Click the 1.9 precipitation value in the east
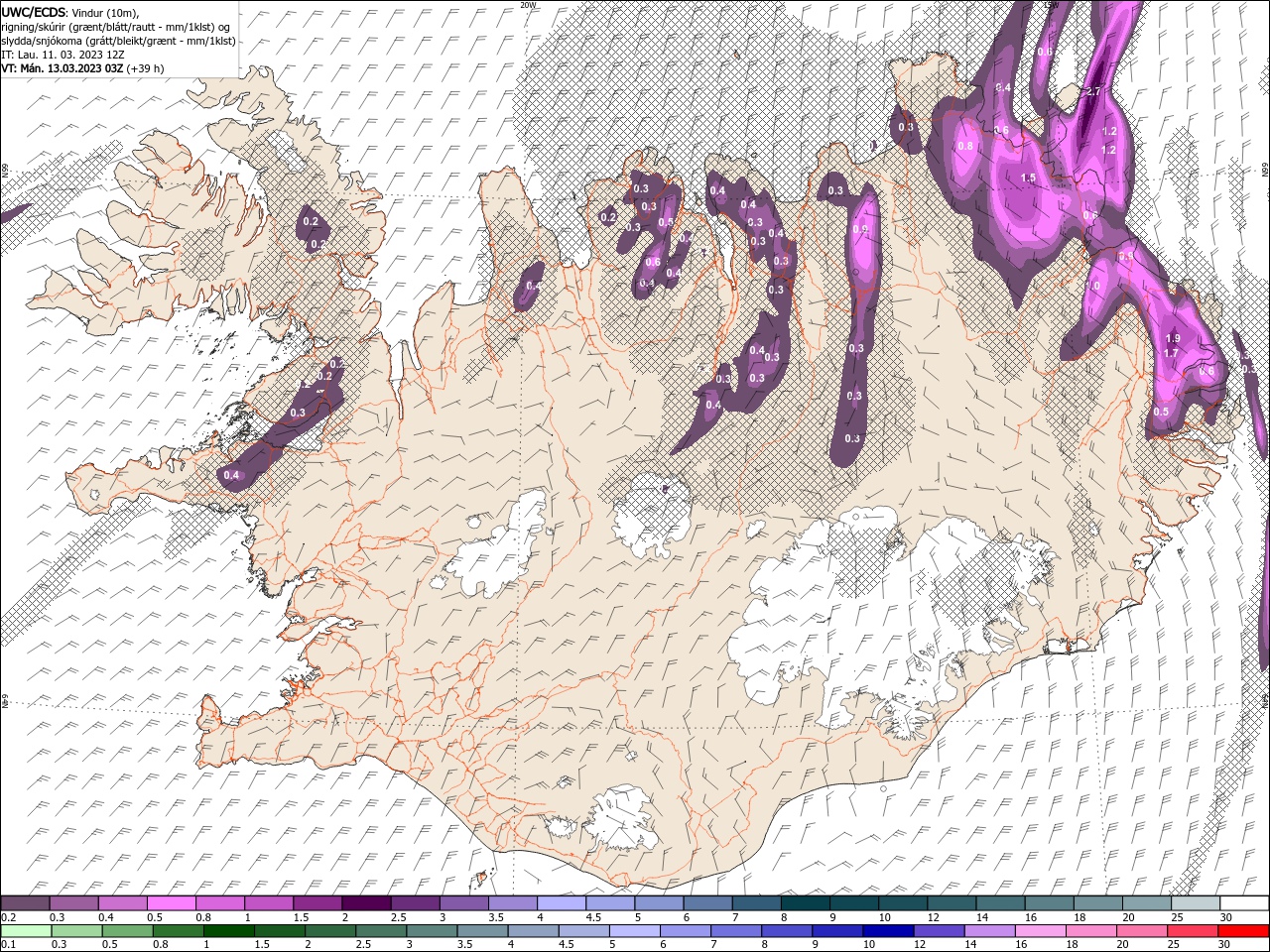 (x=1173, y=339)
